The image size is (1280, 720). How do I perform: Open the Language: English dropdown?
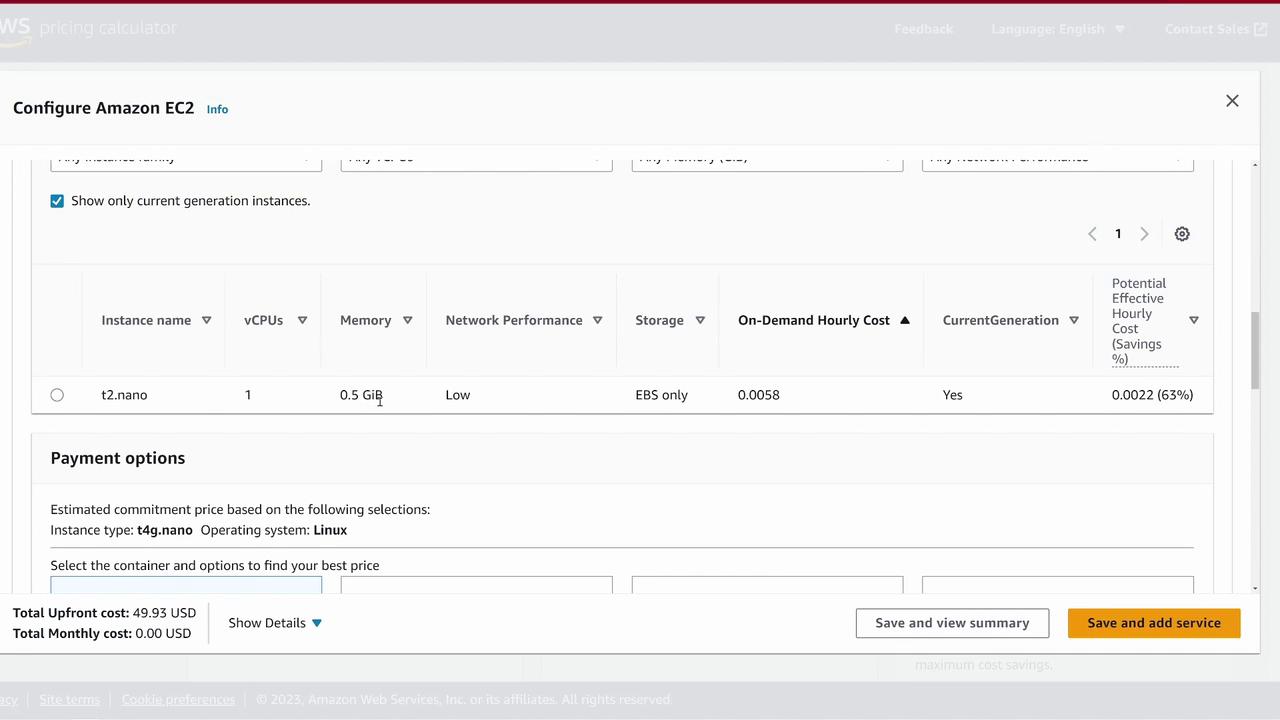(1058, 29)
